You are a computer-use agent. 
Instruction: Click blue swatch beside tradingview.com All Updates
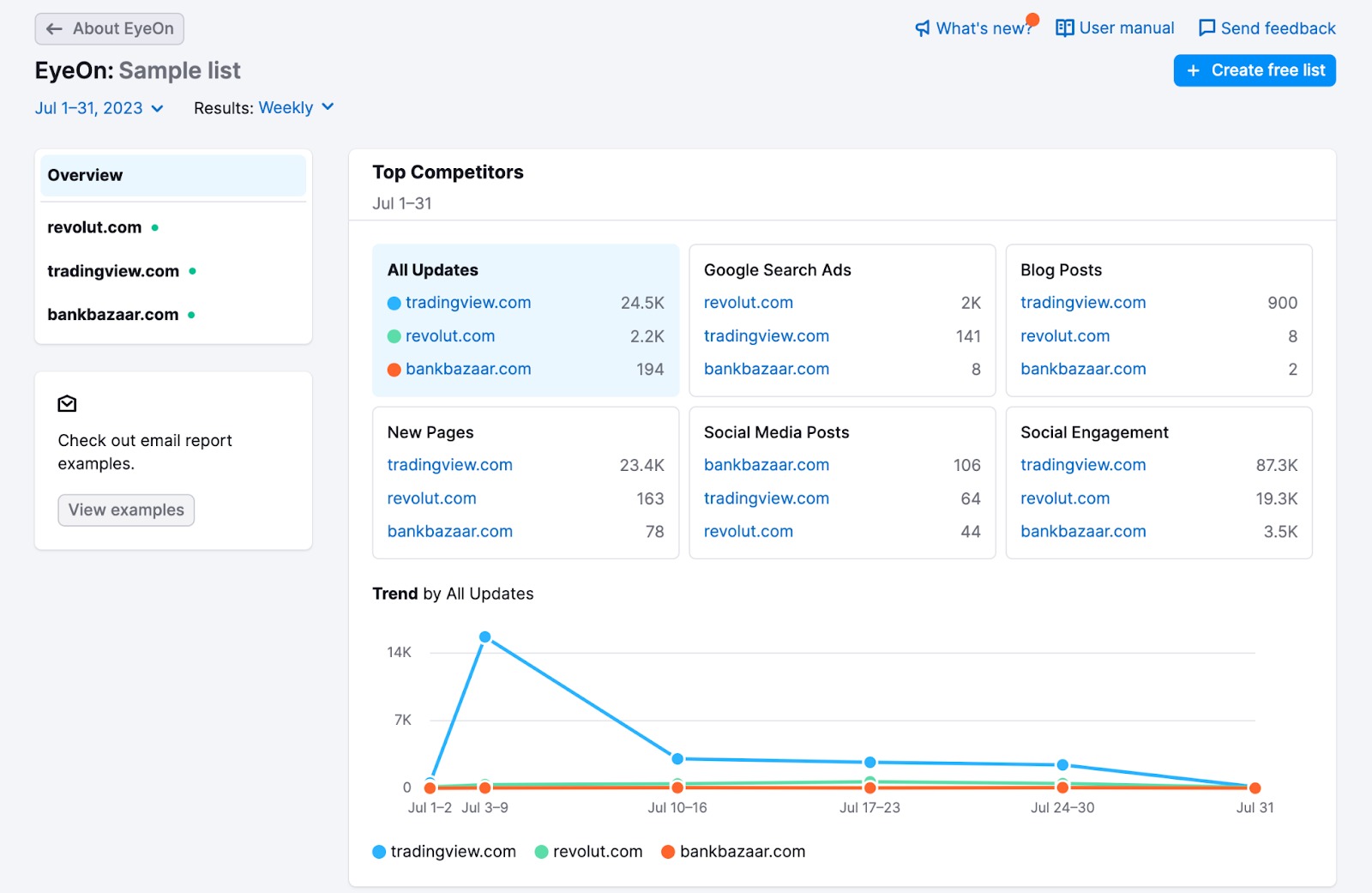pyautogui.click(x=394, y=303)
